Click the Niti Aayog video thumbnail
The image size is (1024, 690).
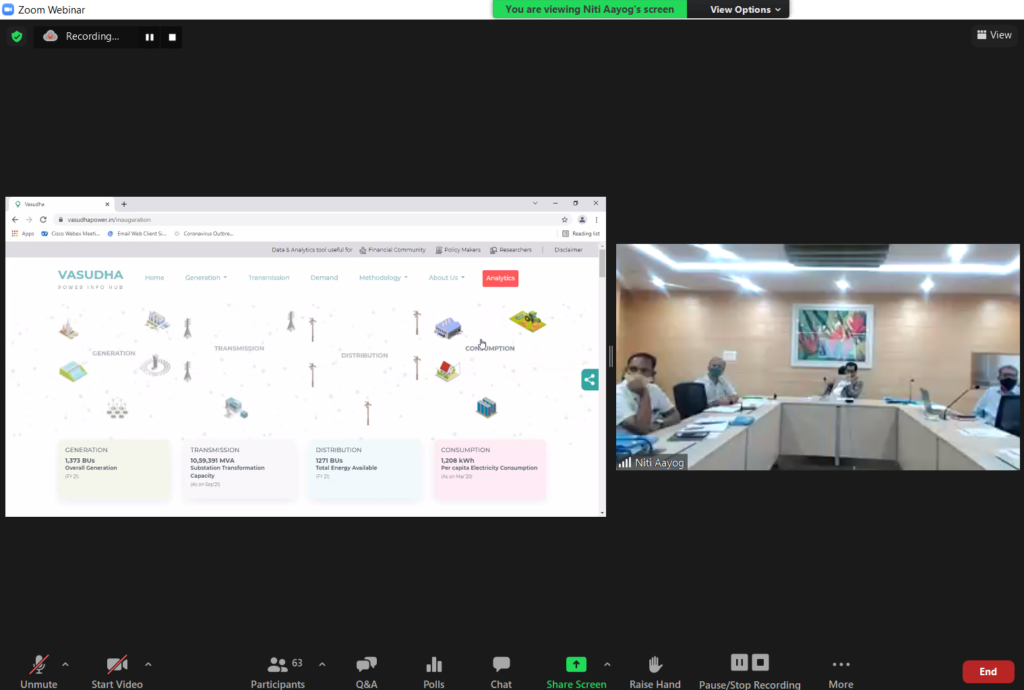818,357
